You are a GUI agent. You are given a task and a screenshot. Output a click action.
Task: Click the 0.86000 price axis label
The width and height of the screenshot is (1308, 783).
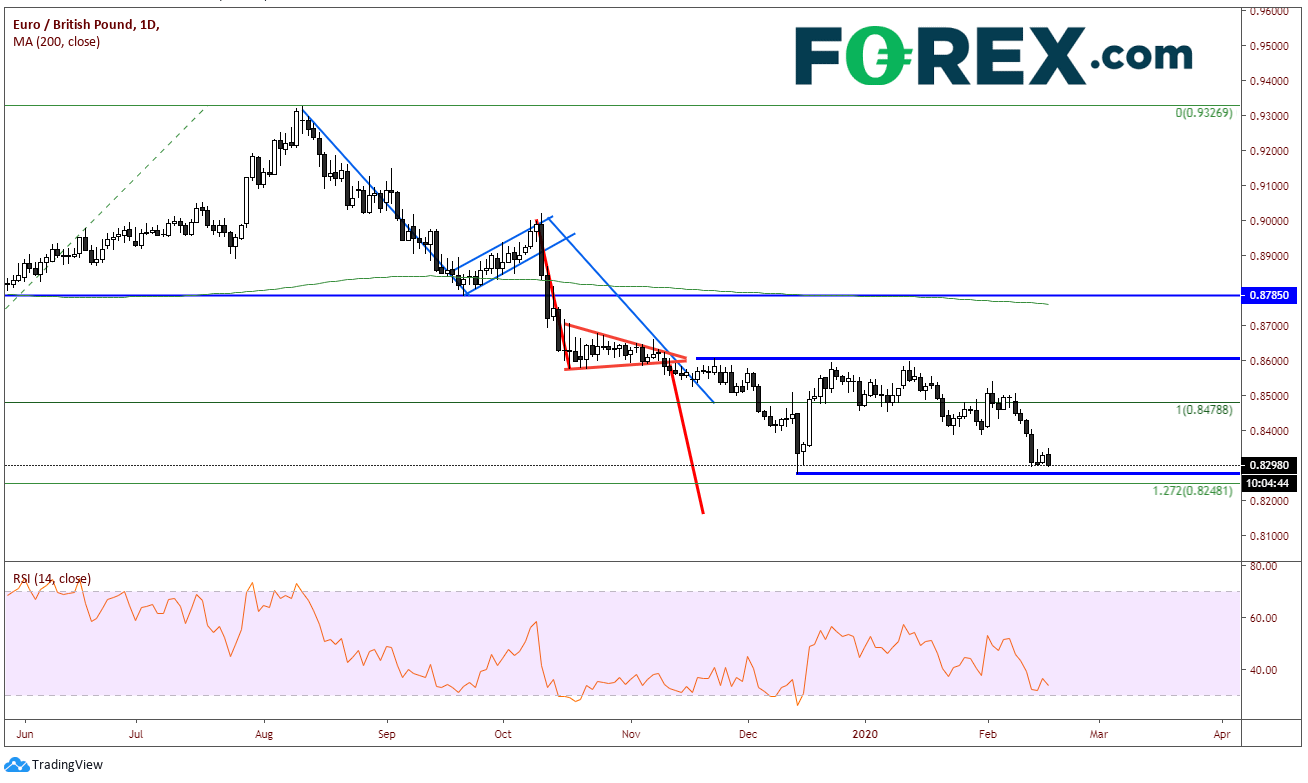(x=1267, y=361)
